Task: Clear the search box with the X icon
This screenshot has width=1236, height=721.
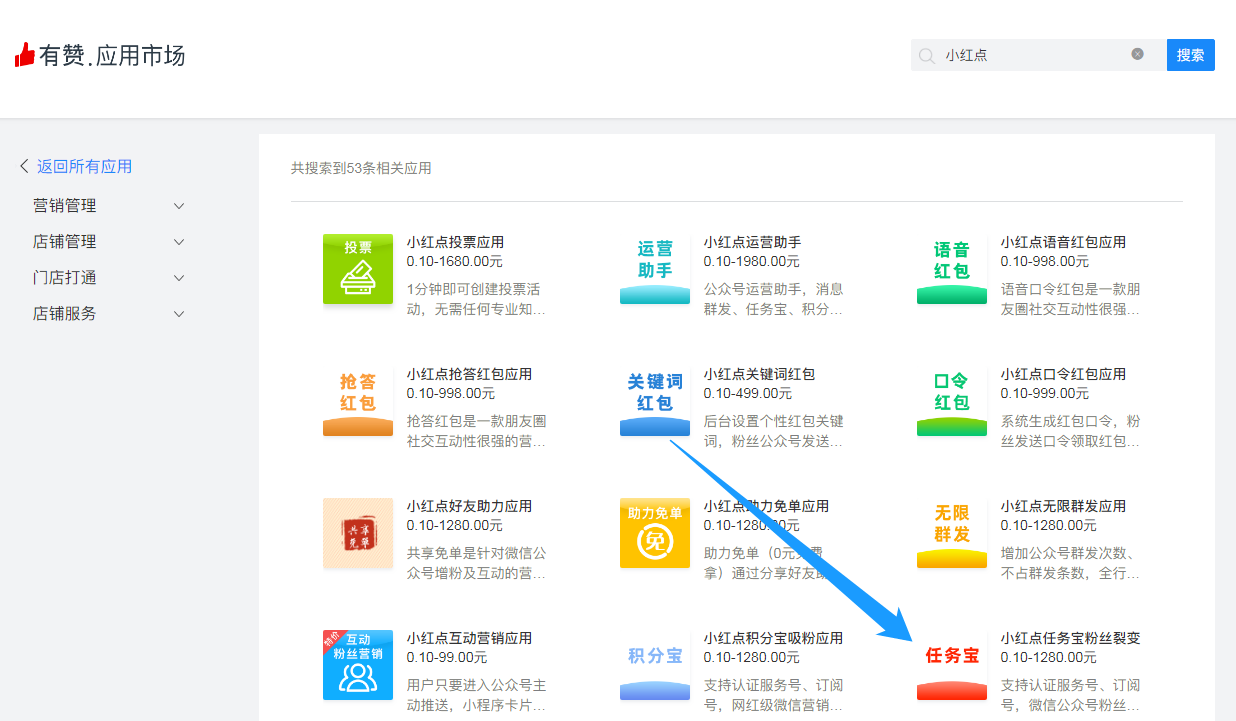Action: pyautogui.click(x=1137, y=54)
